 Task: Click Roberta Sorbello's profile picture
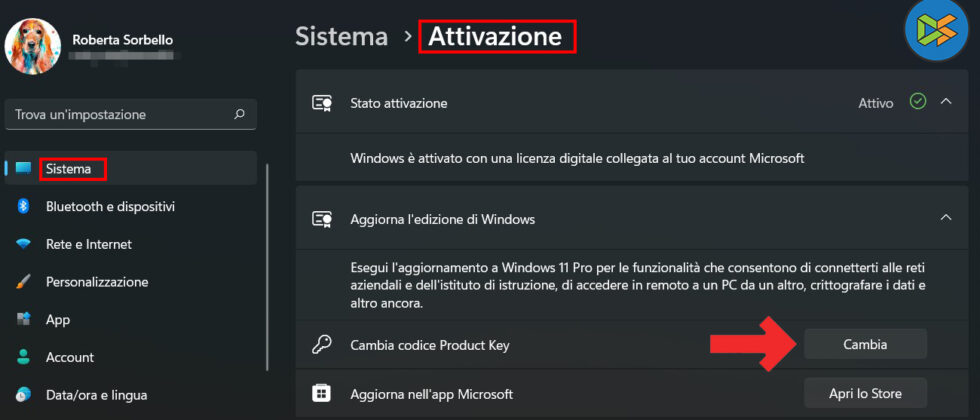(x=33, y=47)
